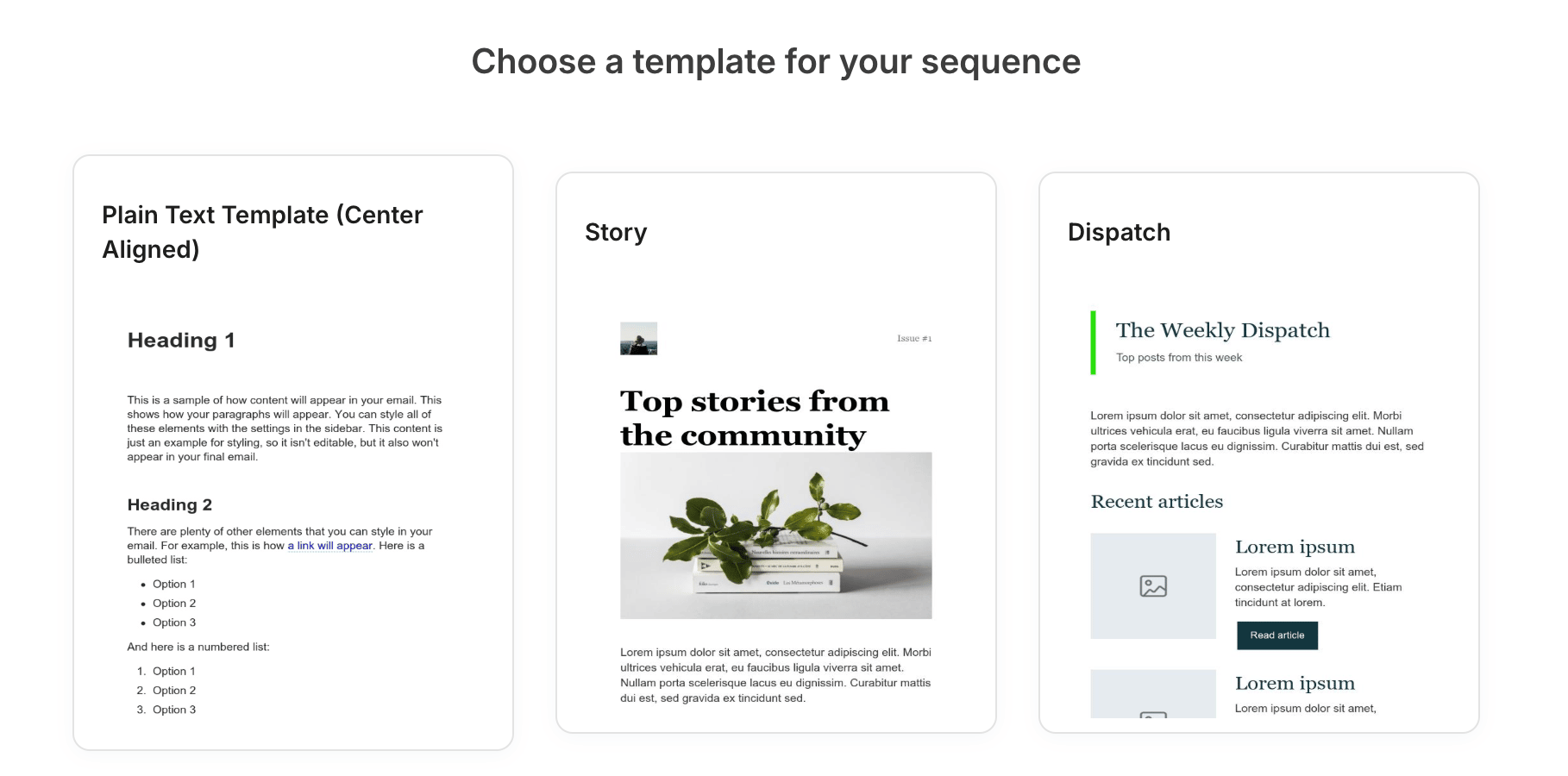1568x776 pixels.
Task: Click Heading 1 in plain text preview
Action: pos(181,341)
